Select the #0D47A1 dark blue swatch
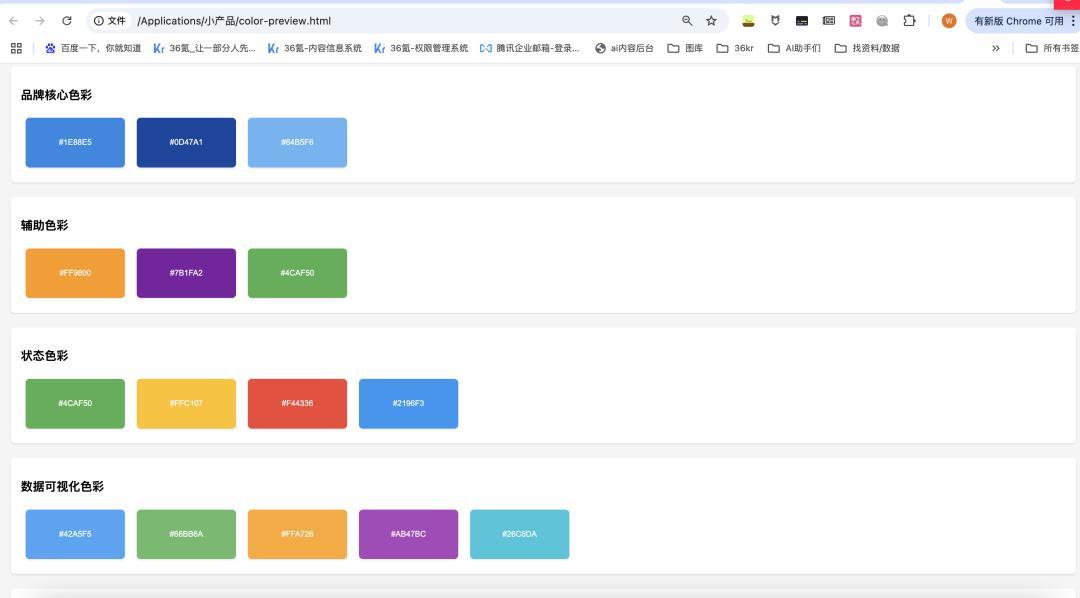Image resolution: width=1080 pixels, height=598 pixels. click(186, 143)
